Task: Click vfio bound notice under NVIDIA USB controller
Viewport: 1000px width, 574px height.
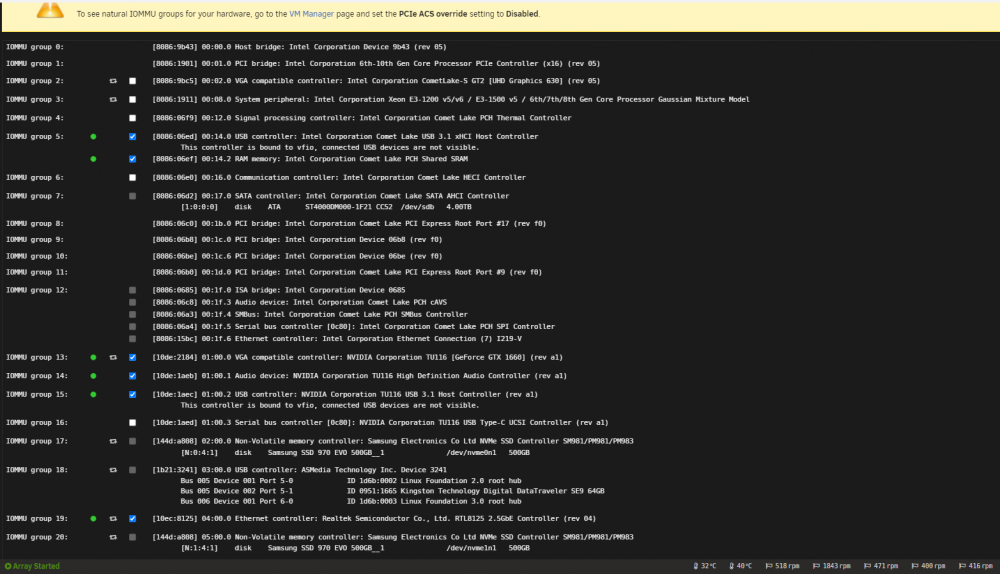Action: pos(330,406)
